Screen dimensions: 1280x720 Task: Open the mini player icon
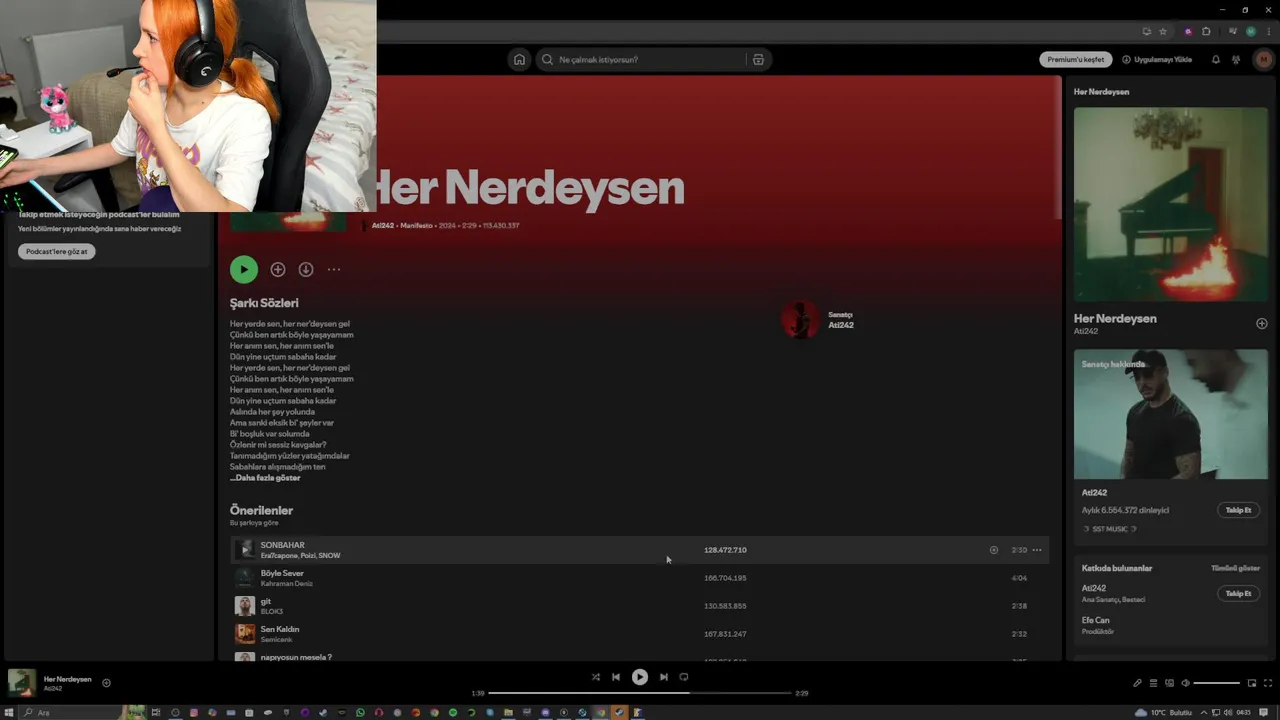click(x=1251, y=683)
